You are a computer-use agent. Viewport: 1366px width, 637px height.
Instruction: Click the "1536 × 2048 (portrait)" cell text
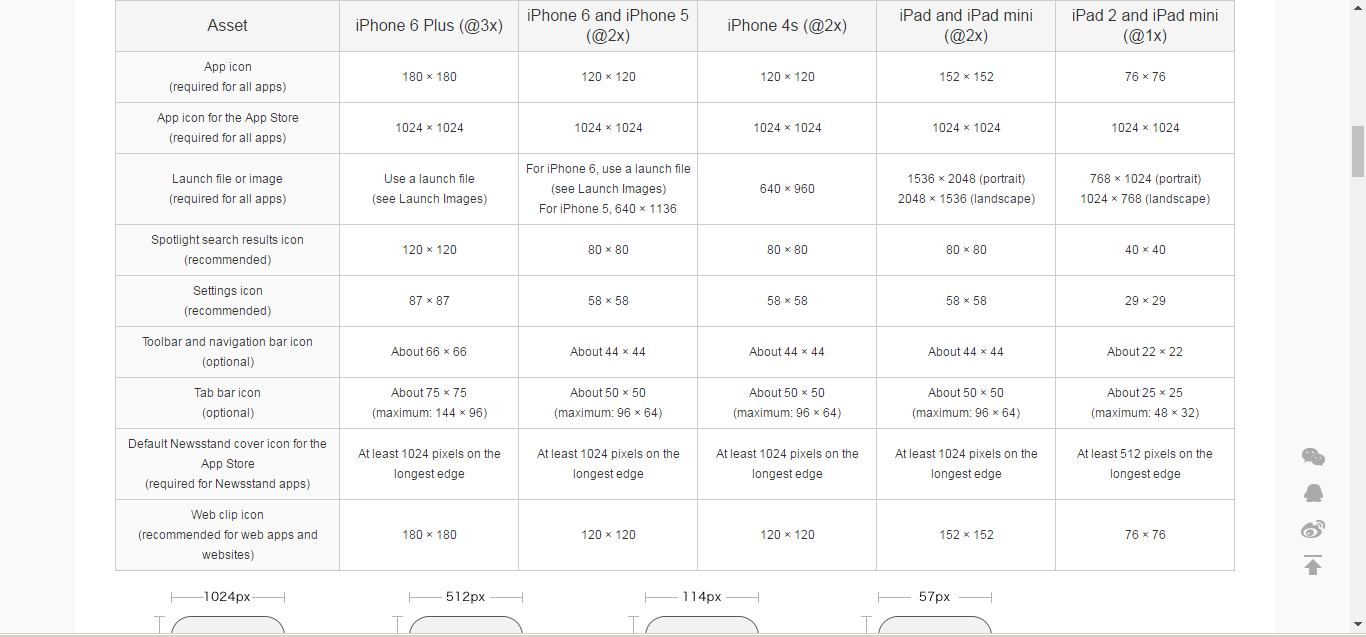coord(966,179)
